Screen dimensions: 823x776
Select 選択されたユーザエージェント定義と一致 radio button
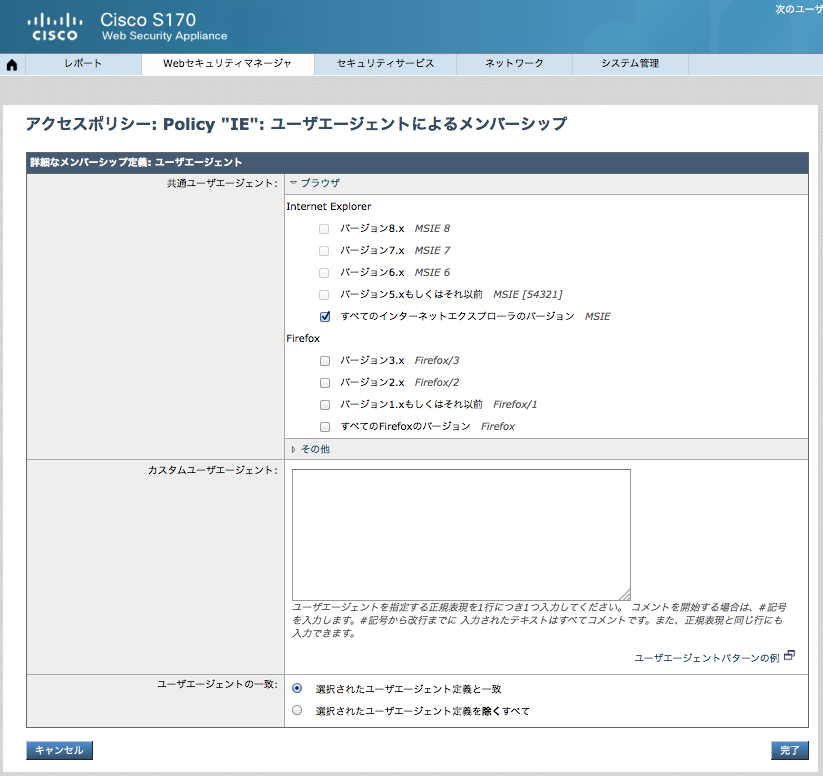(297, 688)
